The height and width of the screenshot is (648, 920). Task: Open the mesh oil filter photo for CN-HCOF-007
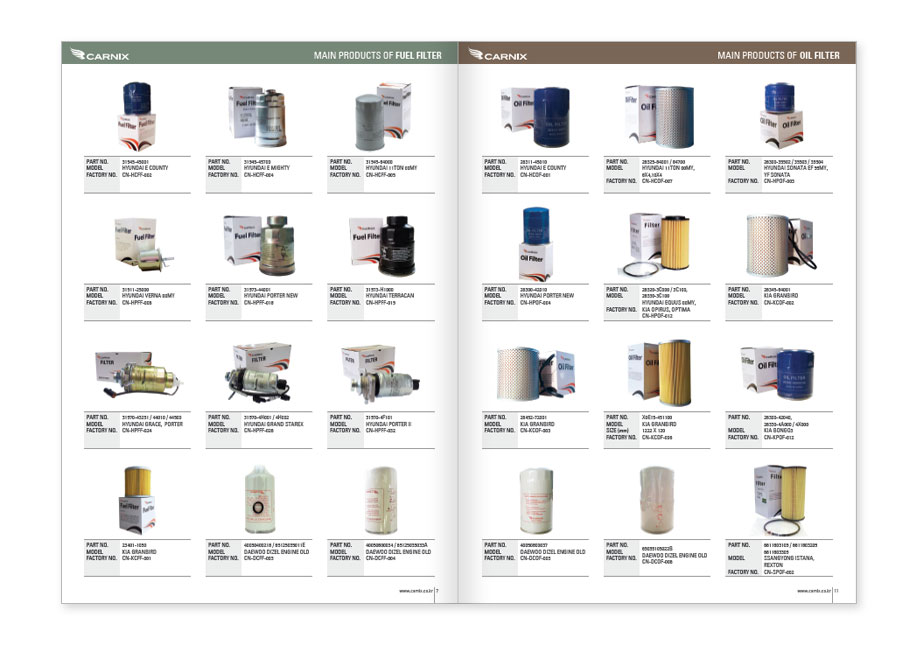click(659, 116)
